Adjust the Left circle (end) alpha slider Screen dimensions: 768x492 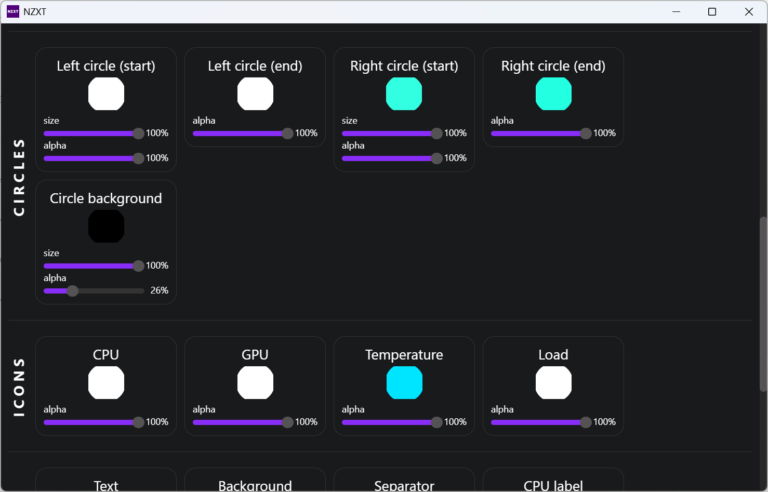tap(241, 133)
